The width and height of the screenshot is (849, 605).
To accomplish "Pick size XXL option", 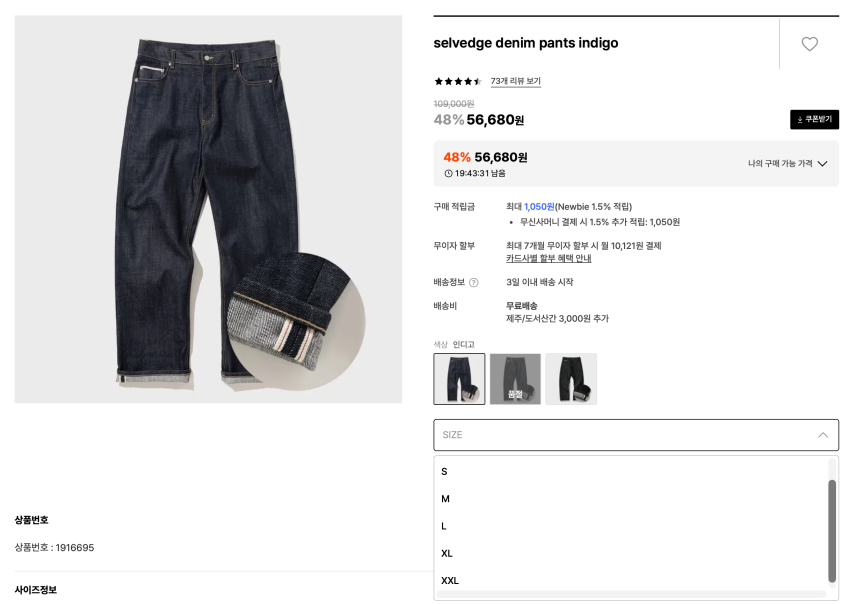I will [632, 581].
